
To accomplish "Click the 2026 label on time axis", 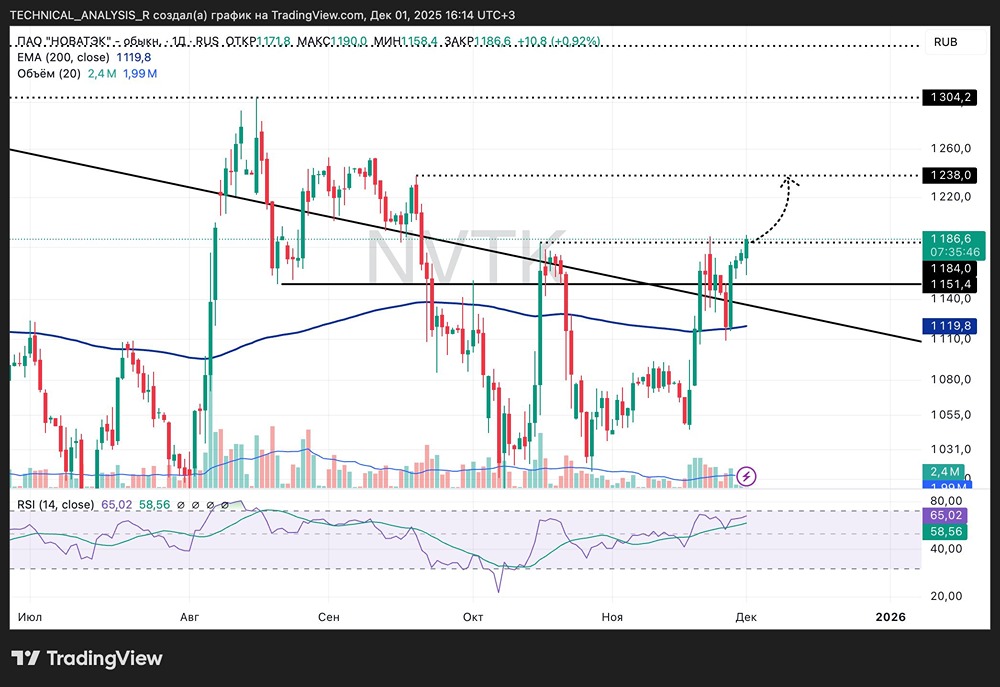I will 890,617.
